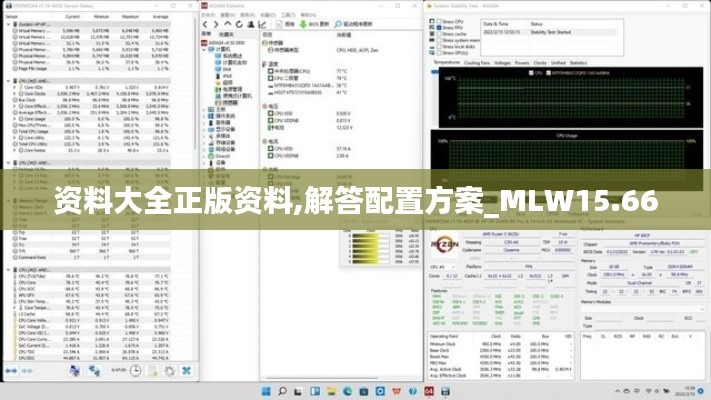Open File Explorer from taskbar
Viewport: 711px width, 400px height.
click(331, 391)
